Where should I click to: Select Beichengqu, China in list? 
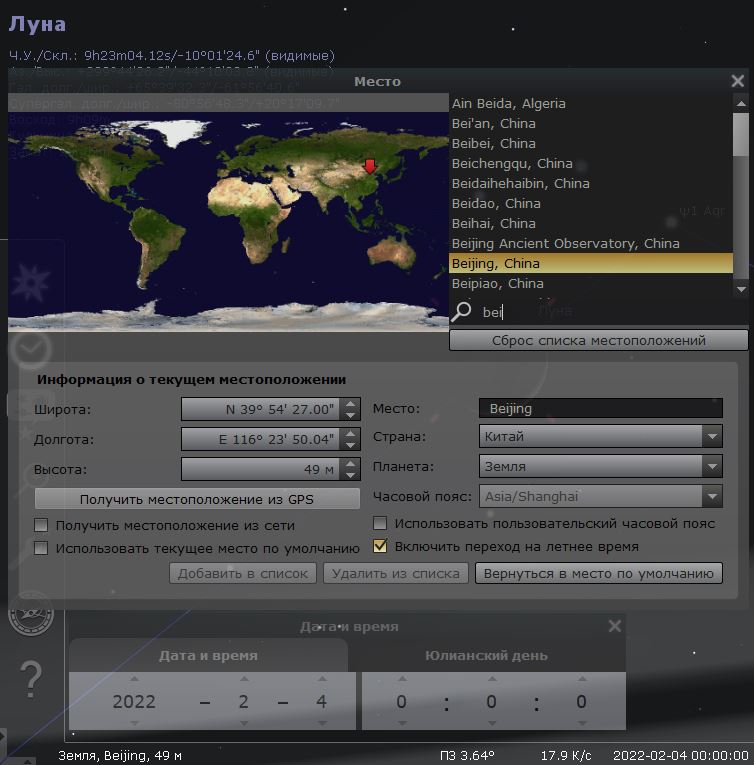pyautogui.click(x=591, y=163)
